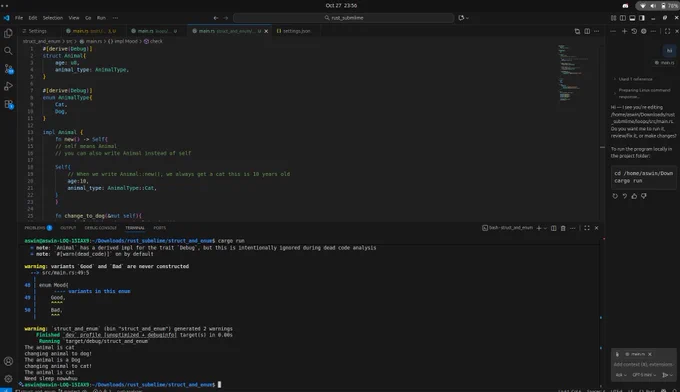Open the File menu
The image size is (680, 392).
tap(19, 18)
